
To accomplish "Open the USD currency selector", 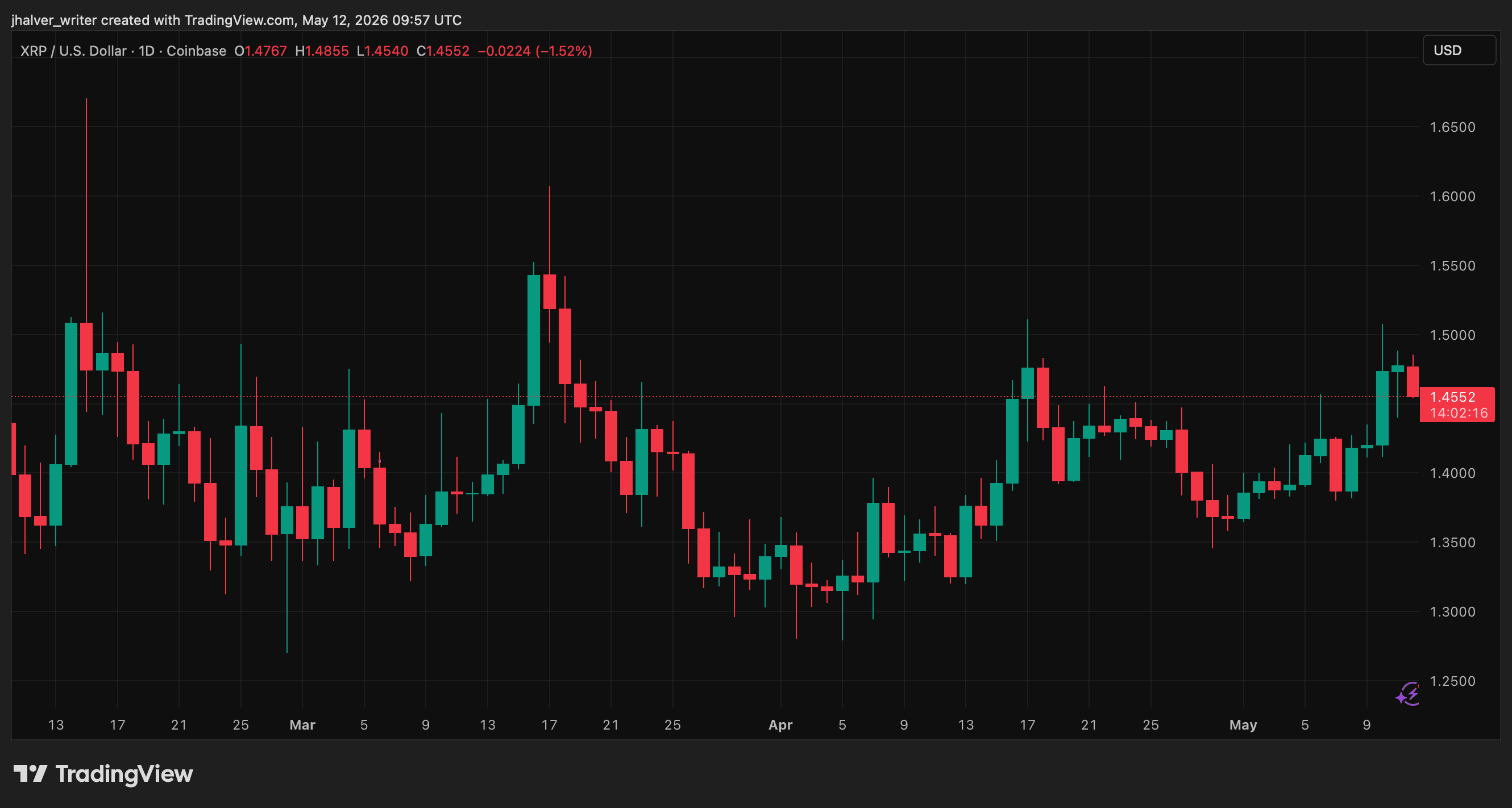I will (1459, 51).
